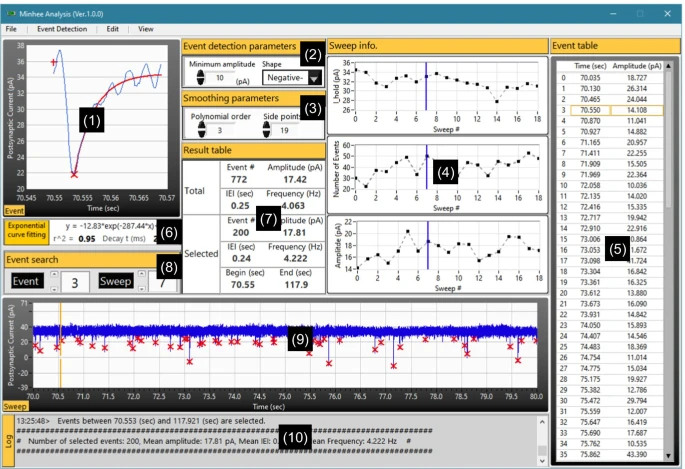Click the Minimum amplitude value field 10
This screenshot has height=469, width=685.
(220, 78)
